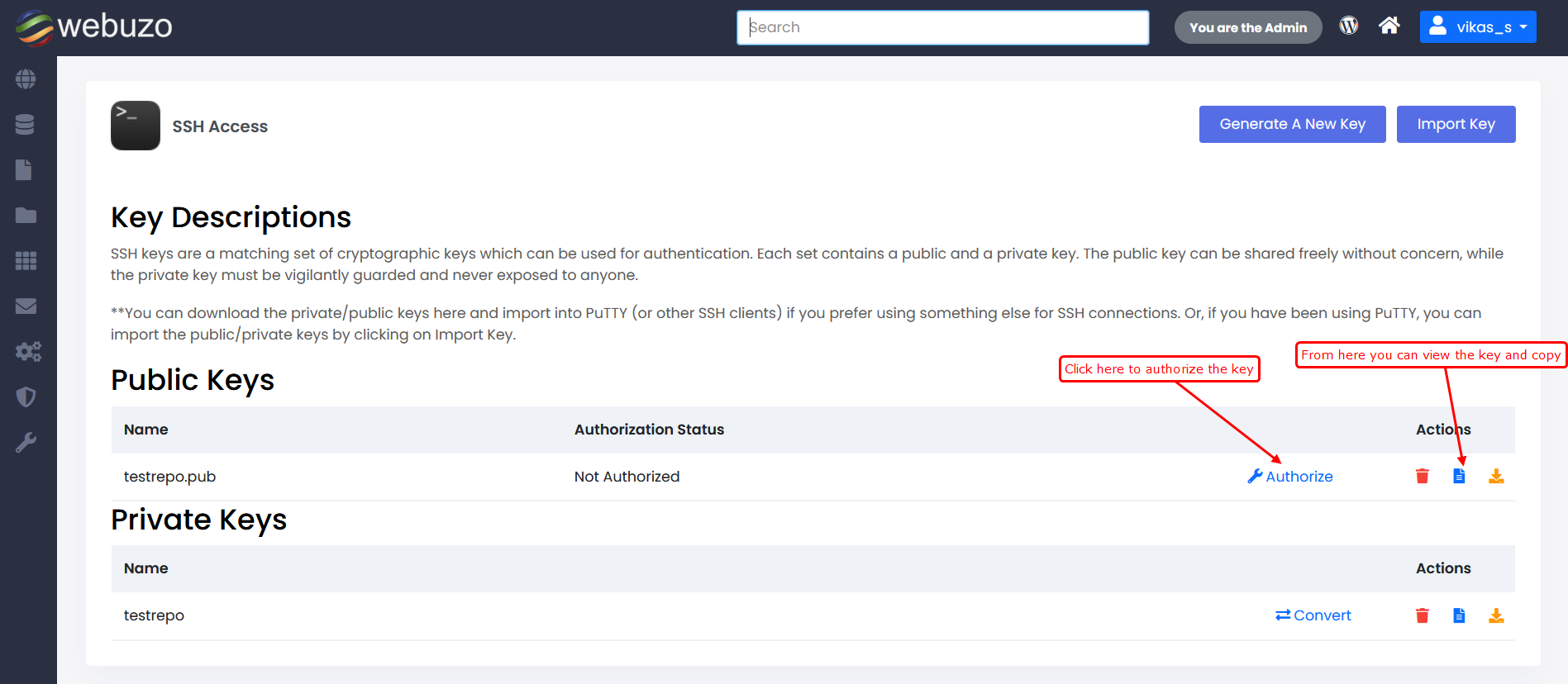This screenshot has height=684, width=1568.
Task: Click Generate A New Key button
Action: (1292, 124)
